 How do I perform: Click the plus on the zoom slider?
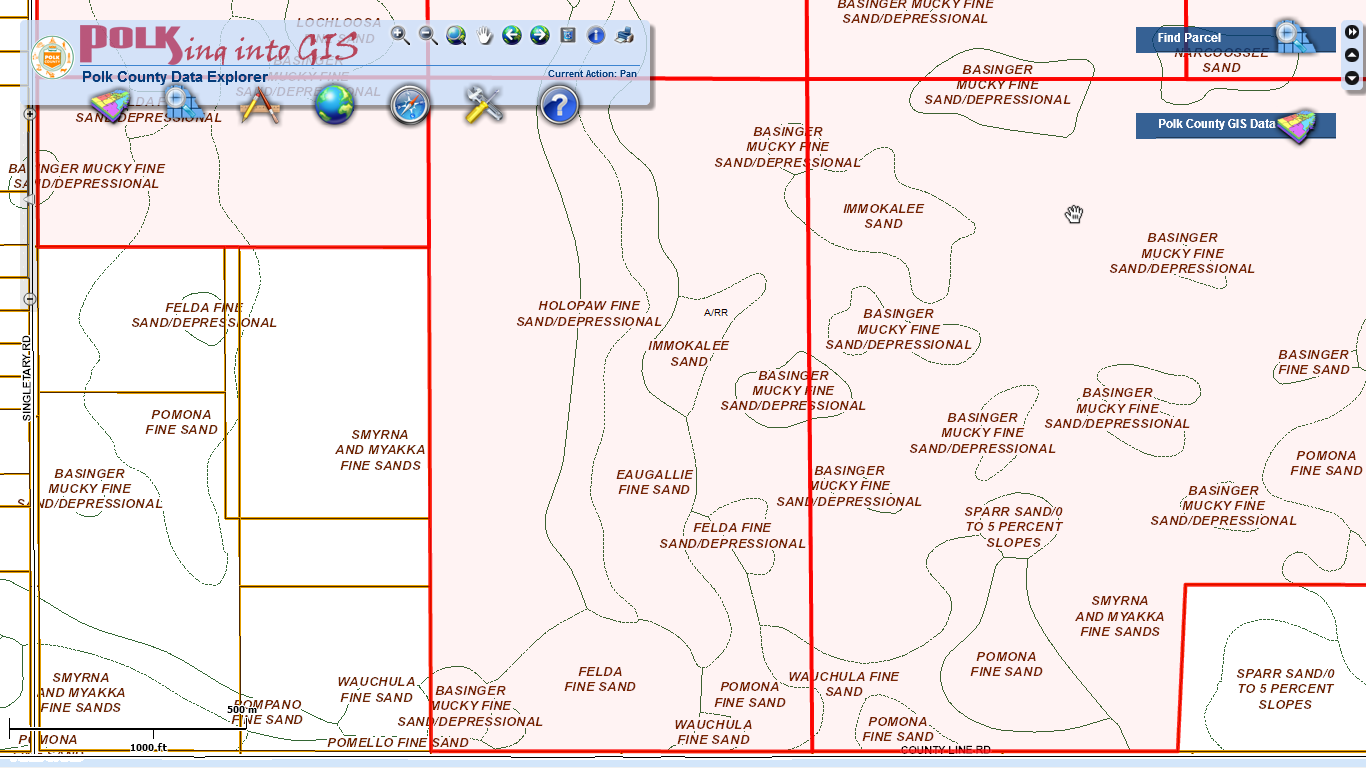pyautogui.click(x=30, y=114)
